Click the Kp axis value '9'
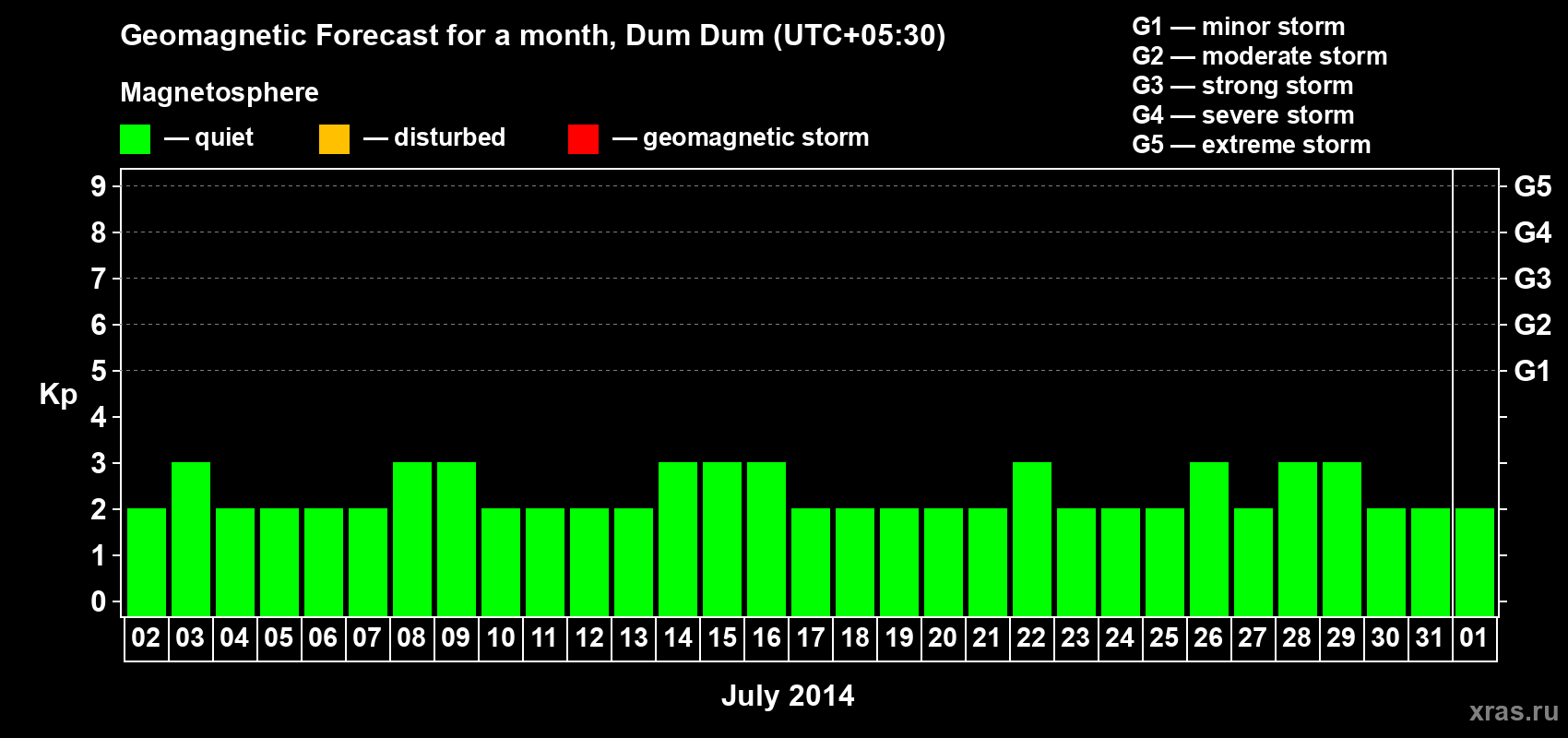The height and width of the screenshot is (738, 1568). (99, 186)
